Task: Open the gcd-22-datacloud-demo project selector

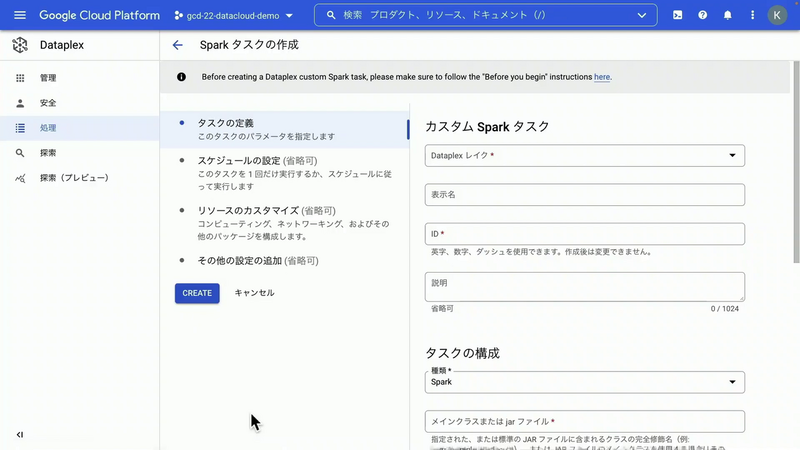Action: click(234, 16)
